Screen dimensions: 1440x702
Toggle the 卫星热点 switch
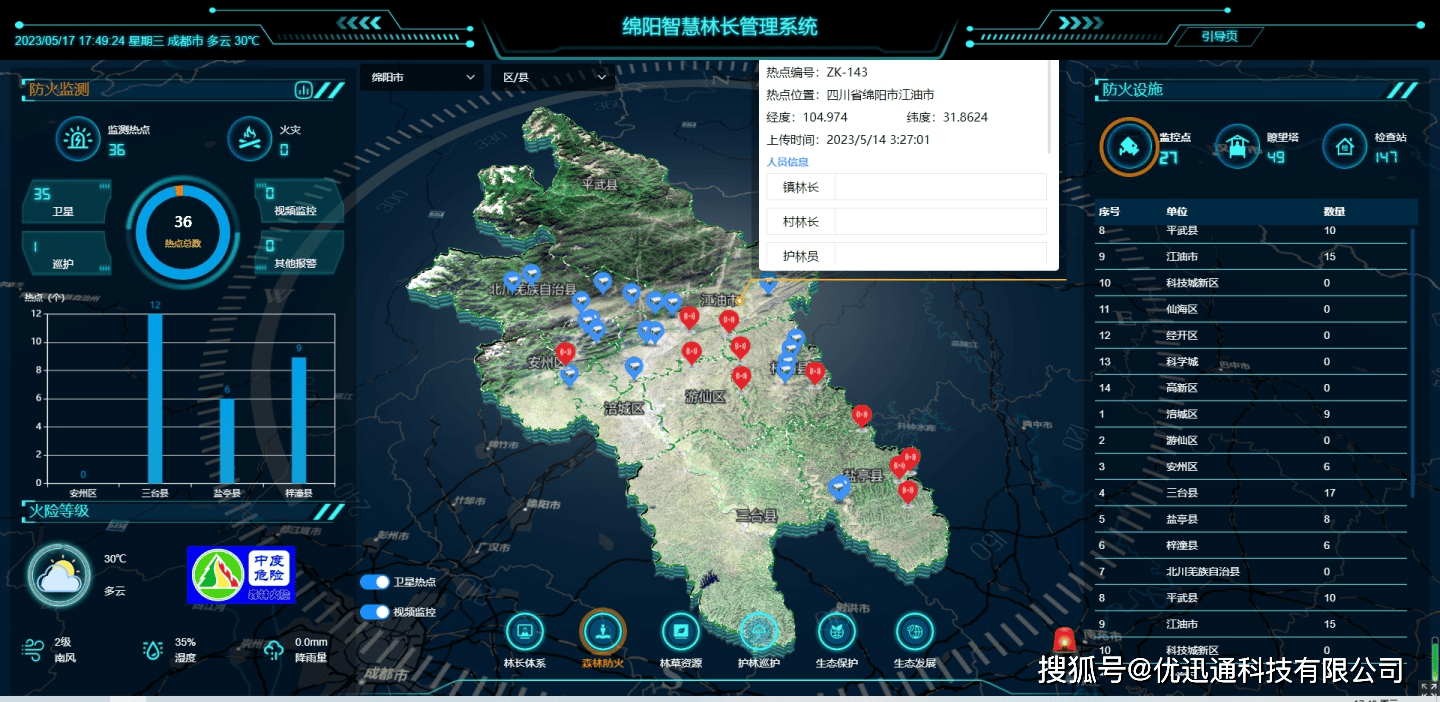pos(375,582)
